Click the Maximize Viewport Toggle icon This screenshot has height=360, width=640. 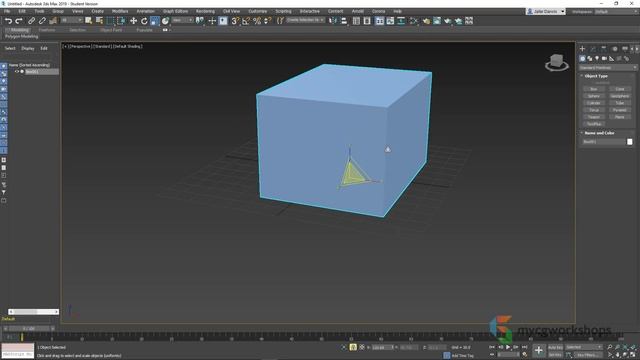pos(632,355)
